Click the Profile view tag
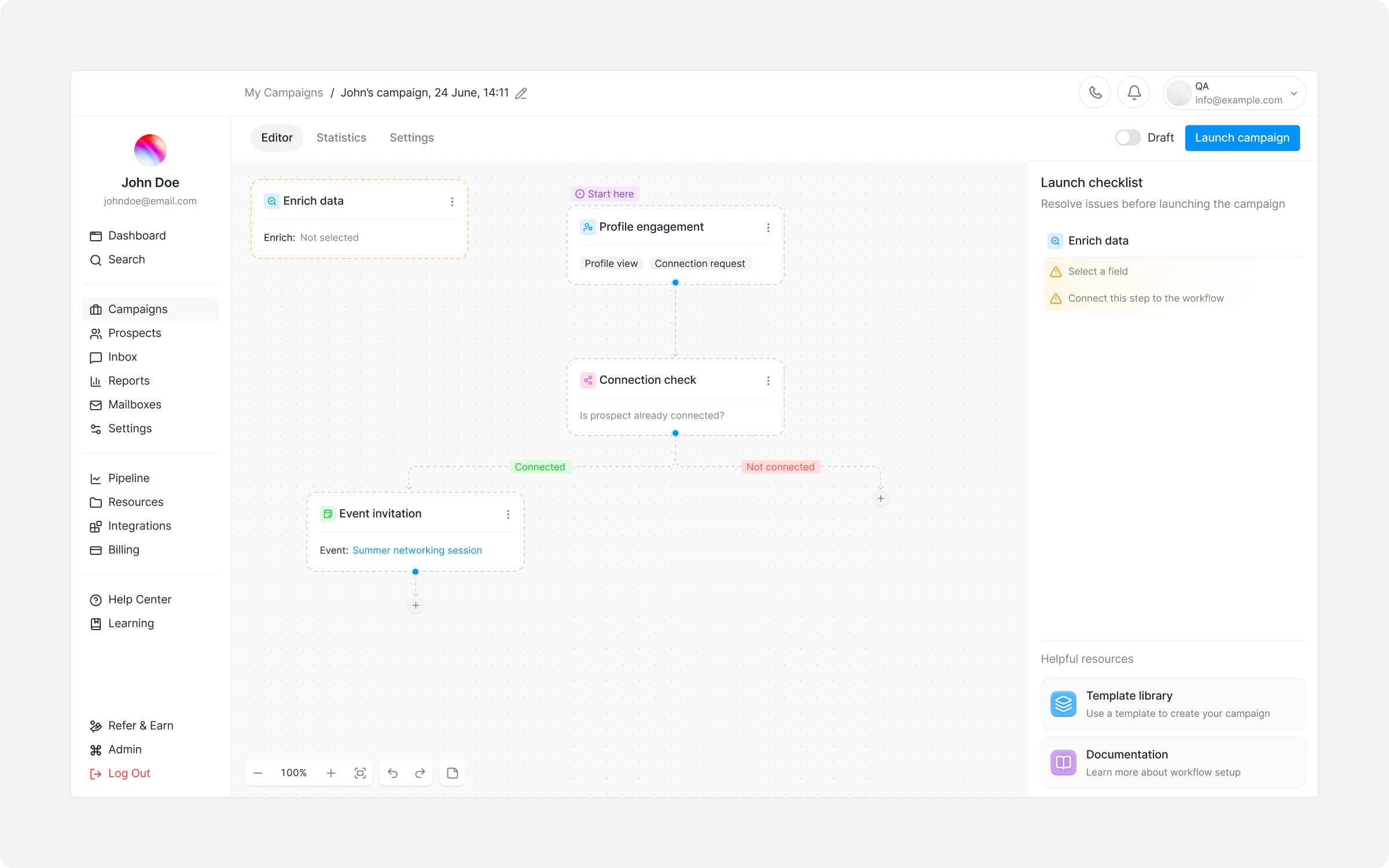Viewport: 1389px width, 868px height. [x=611, y=264]
